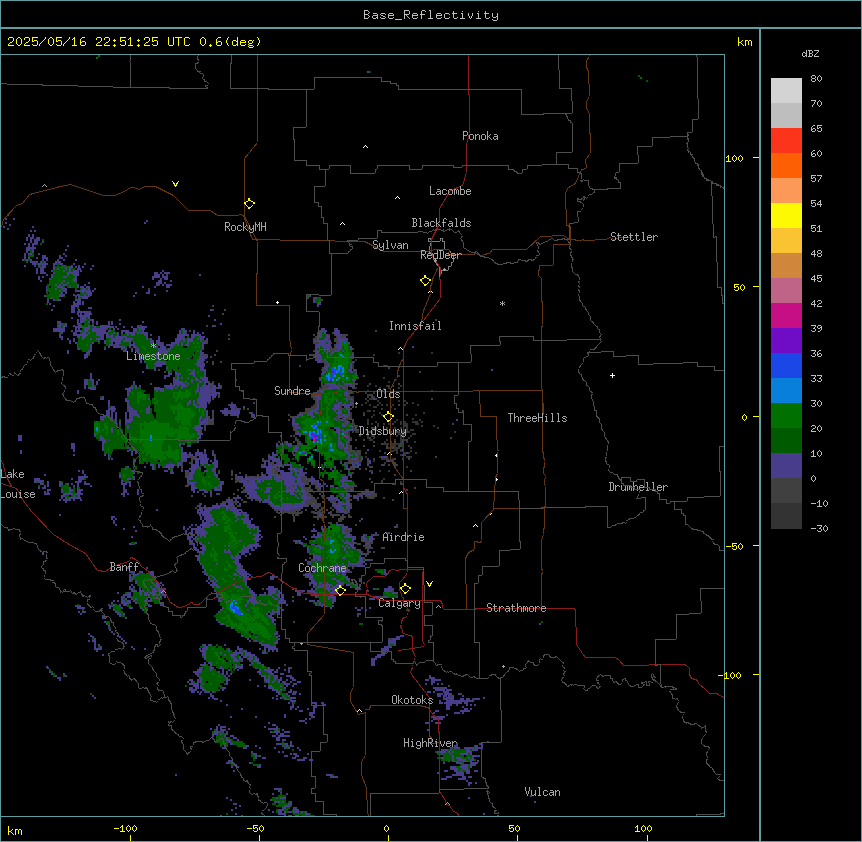Click yellow v marker northwest of RockyMH
The width and height of the screenshot is (862, 842).
point(175,184)
